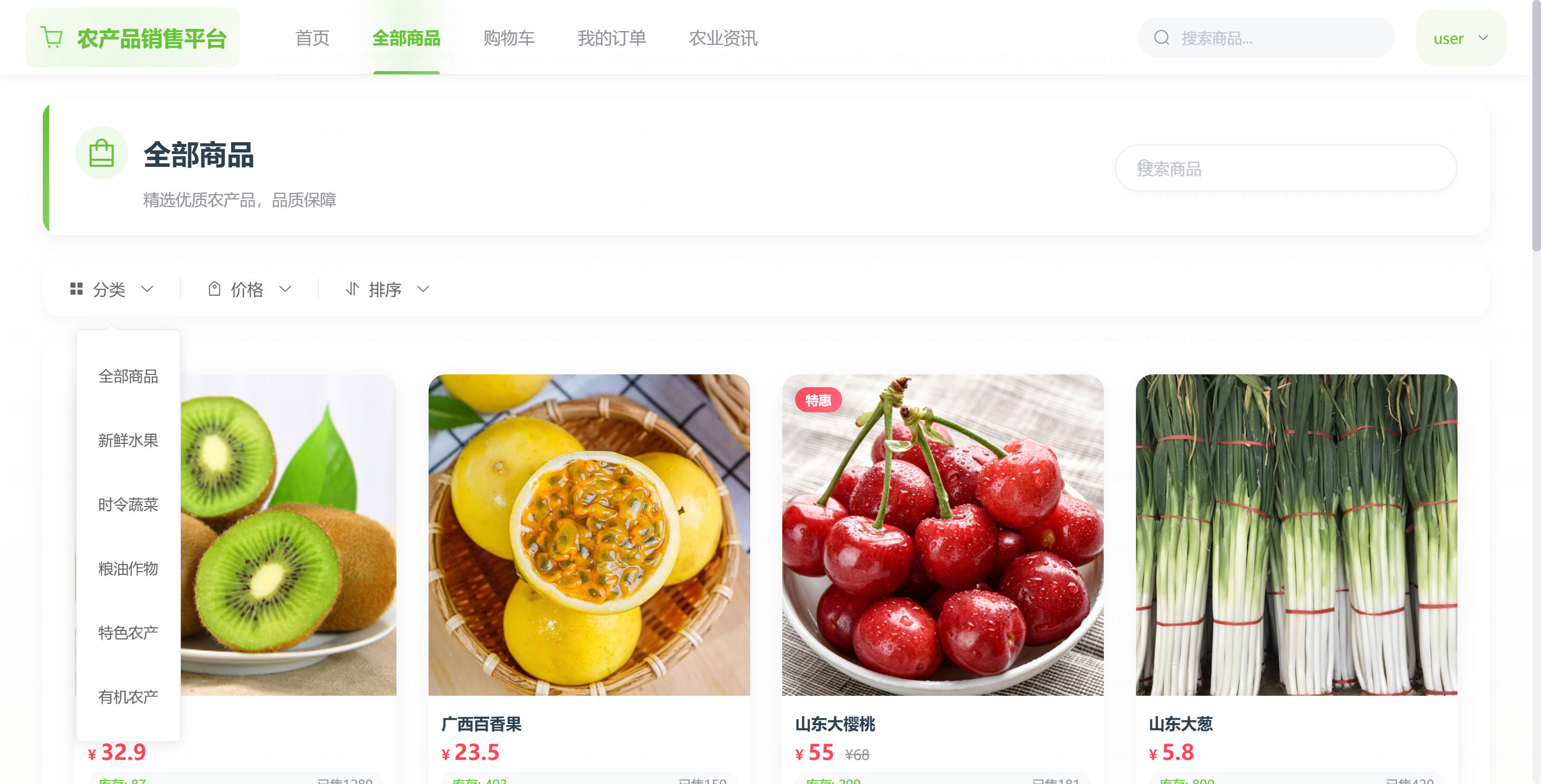Click the price tag icon next to 价格
Screen dimensions: 1541x784
[x=214, y=289]
